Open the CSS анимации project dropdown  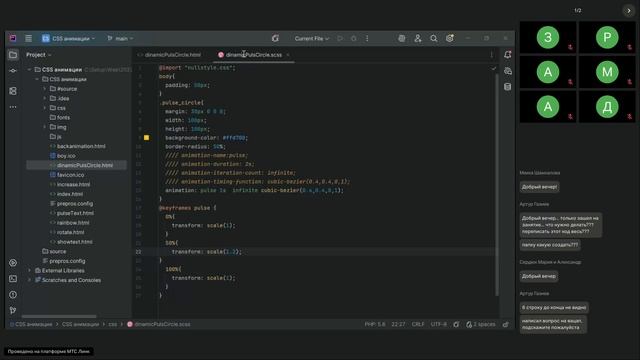click(68, 38)
